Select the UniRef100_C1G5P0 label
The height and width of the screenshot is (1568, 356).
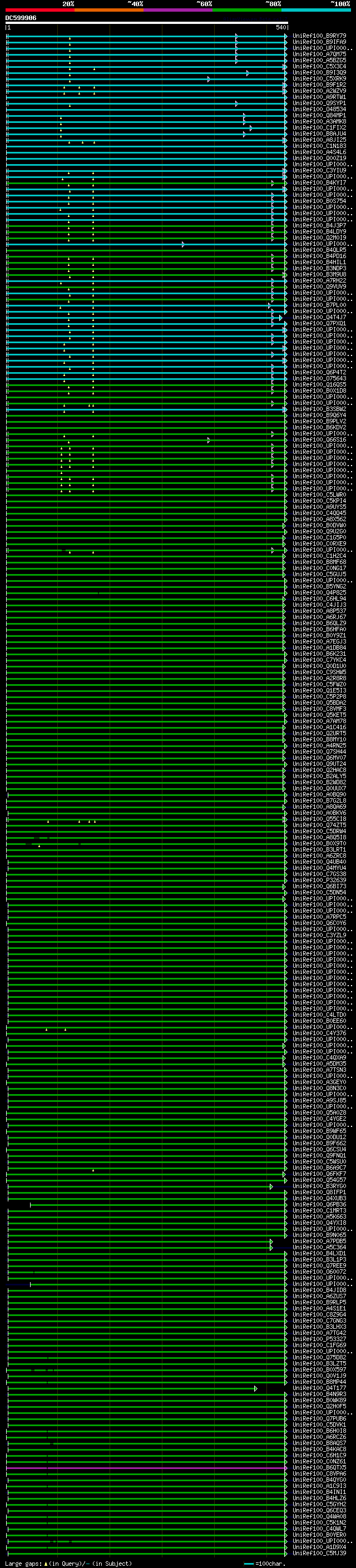tap(319, 537)
